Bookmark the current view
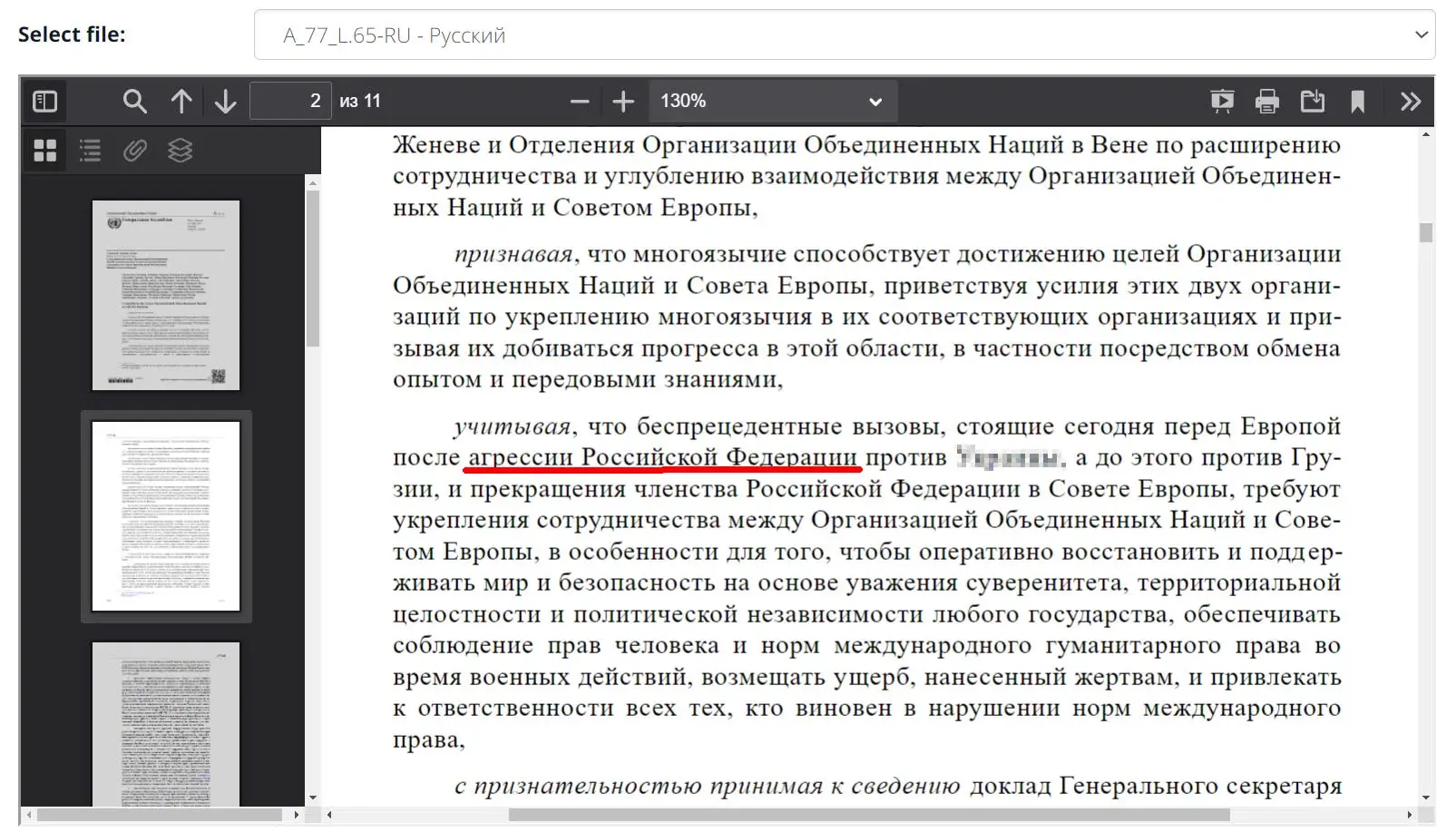Screen dimensions: 1456x832 (x=1358, y=101)
